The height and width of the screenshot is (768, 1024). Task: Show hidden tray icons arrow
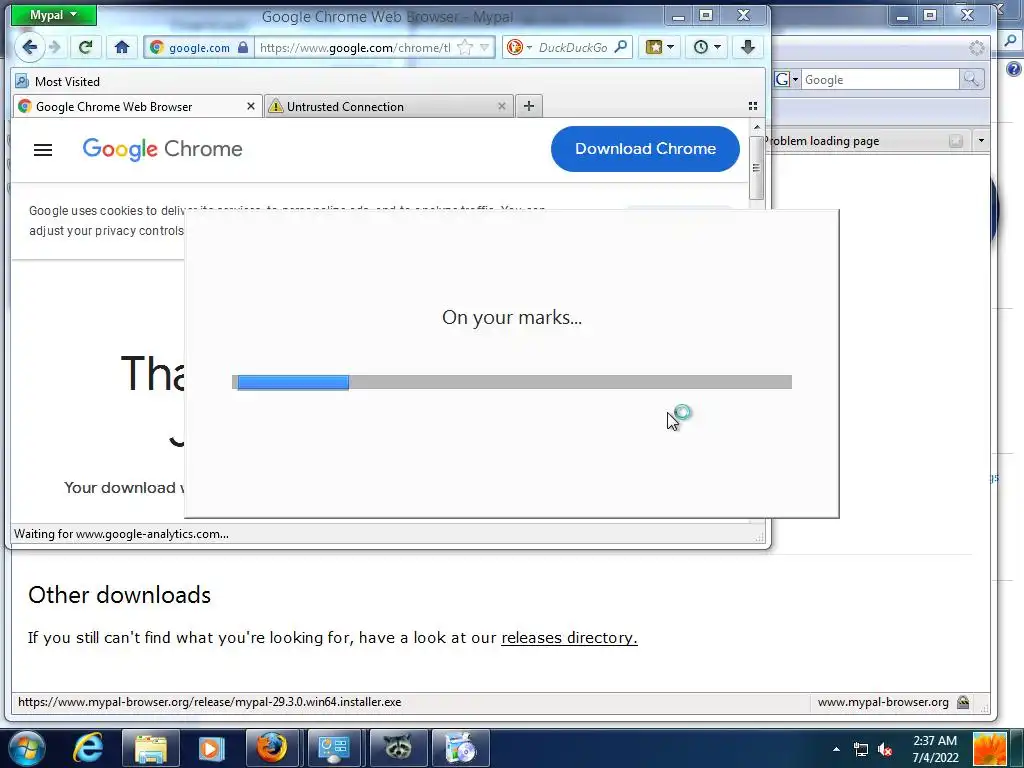[x=836, y=749]
